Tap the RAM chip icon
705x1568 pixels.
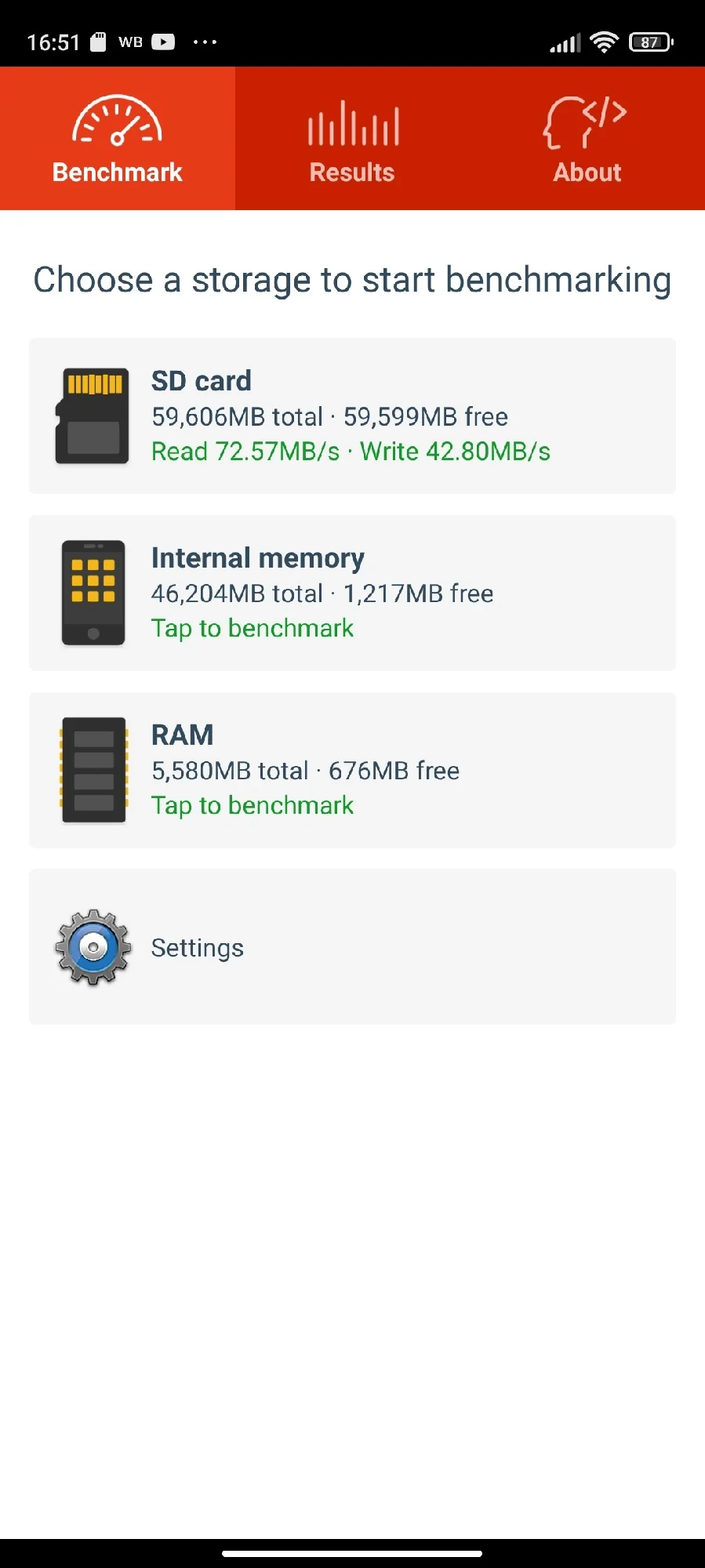pos(93,770)
